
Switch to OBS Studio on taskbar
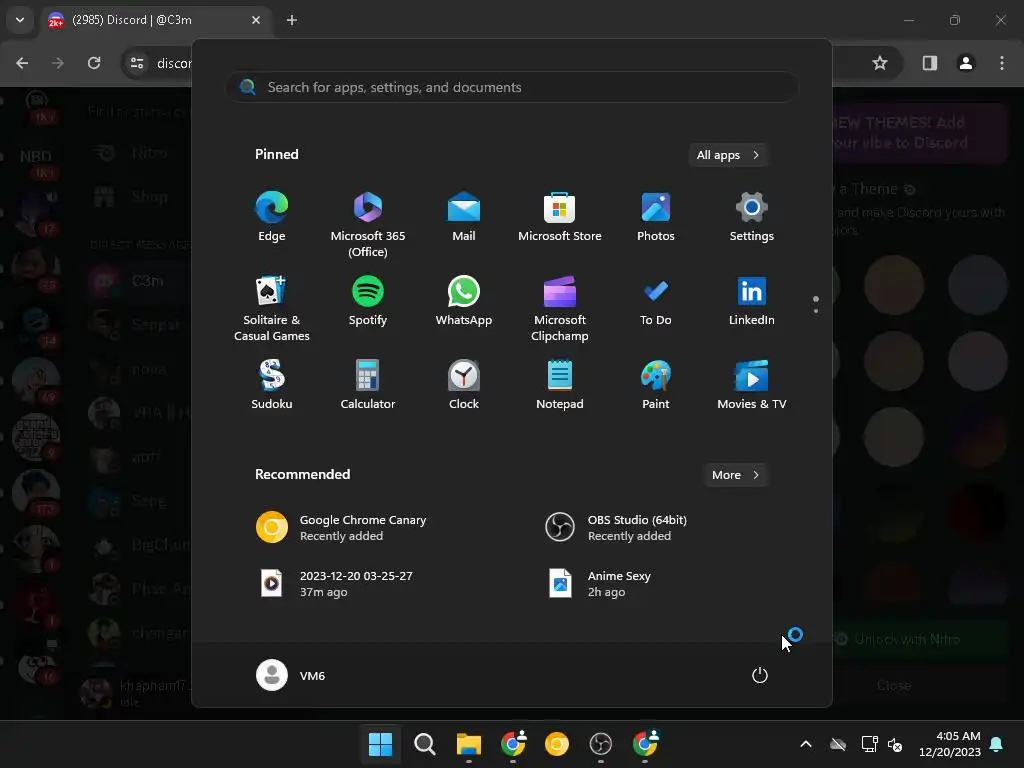click(601, 744)
